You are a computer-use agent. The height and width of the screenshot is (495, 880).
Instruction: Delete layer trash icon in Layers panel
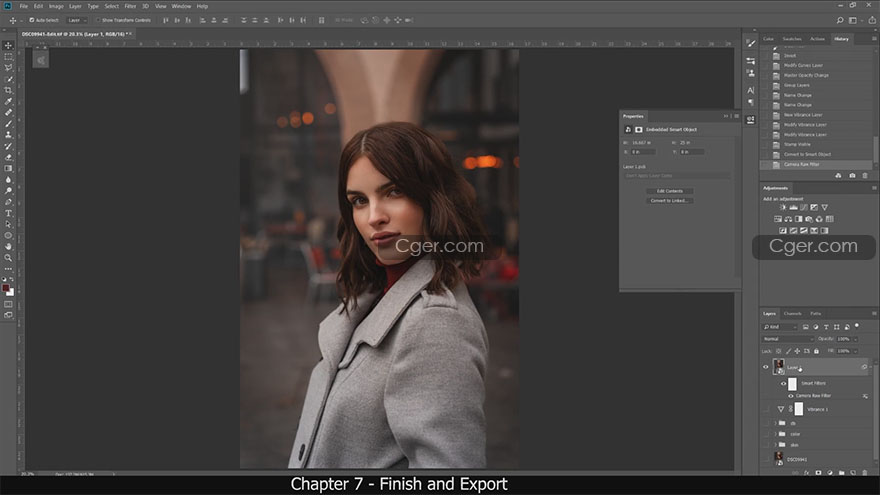[x=865, y=473]
